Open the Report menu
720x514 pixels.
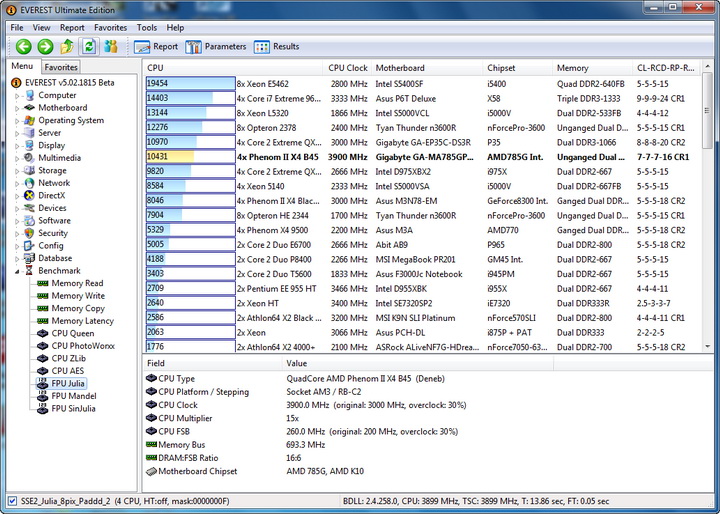pos(72,28)
